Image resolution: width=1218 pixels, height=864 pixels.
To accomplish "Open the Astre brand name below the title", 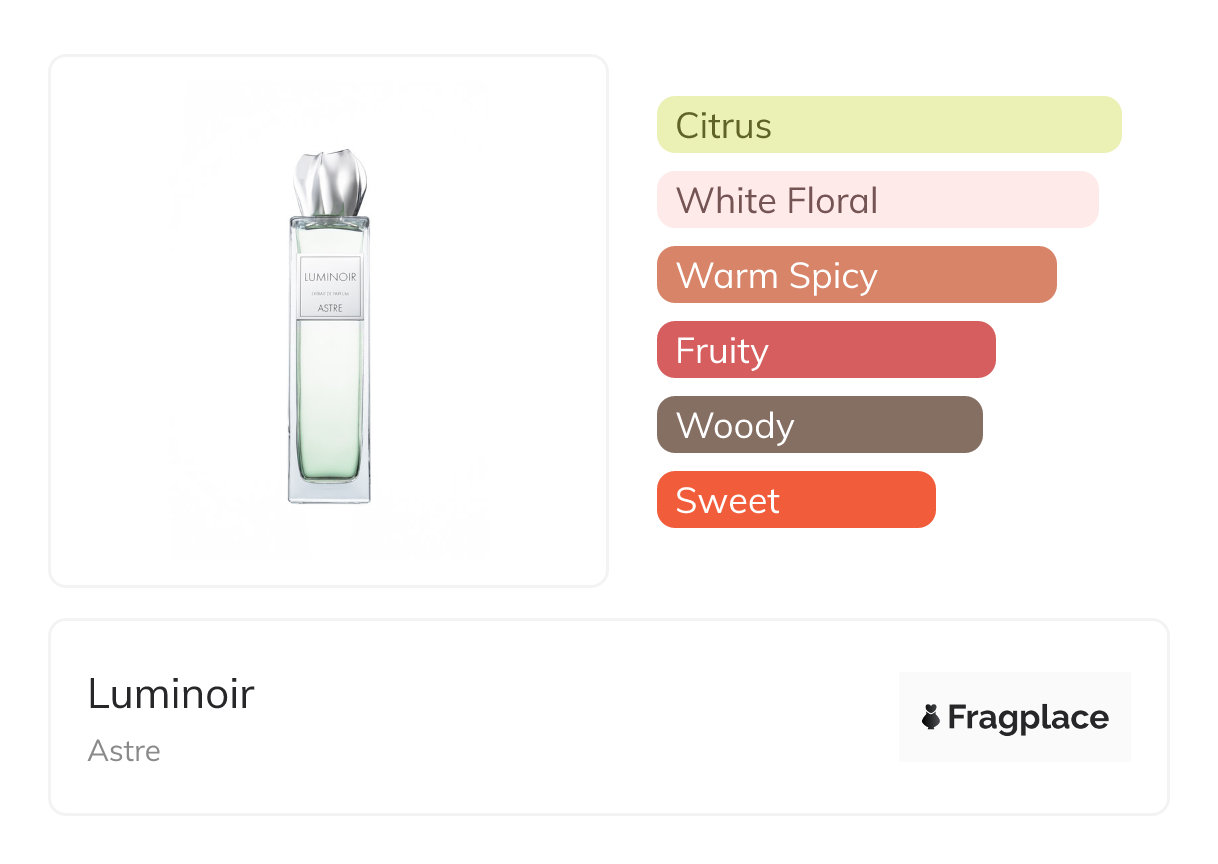I will point(124,751).
